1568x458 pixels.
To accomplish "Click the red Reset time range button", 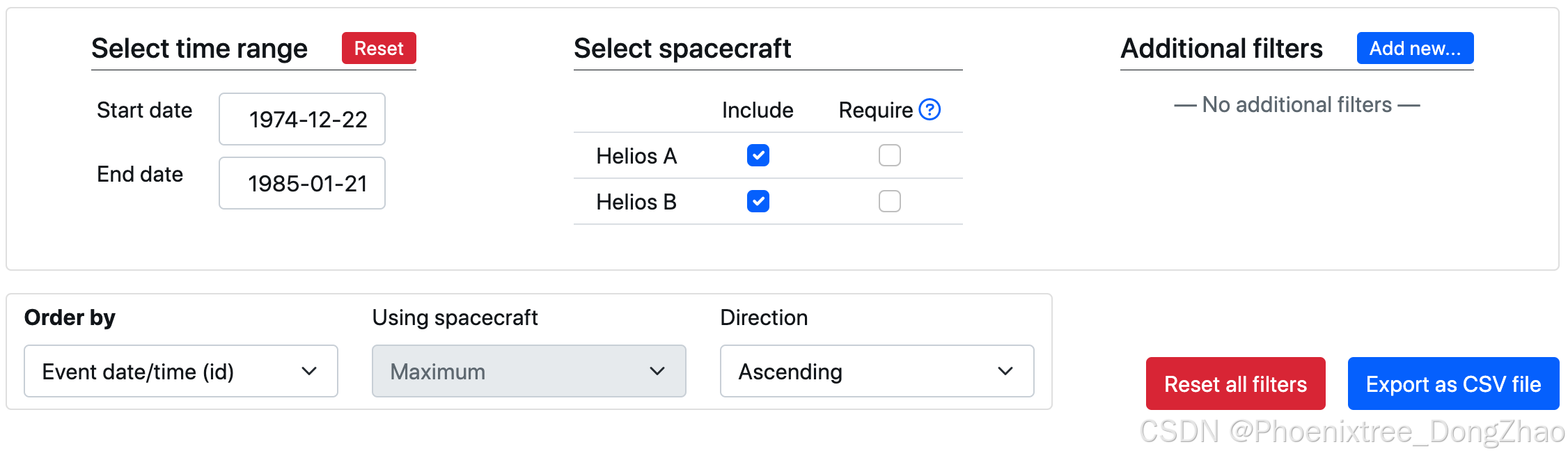I will pyautogui.click(x=379, y=49).
